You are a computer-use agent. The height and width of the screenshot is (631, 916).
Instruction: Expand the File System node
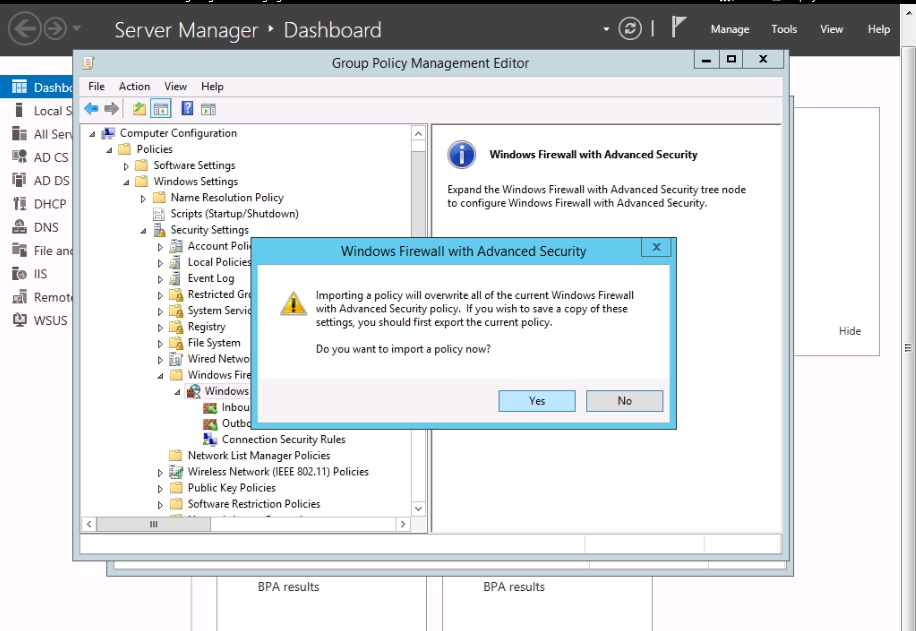[160, 344]
